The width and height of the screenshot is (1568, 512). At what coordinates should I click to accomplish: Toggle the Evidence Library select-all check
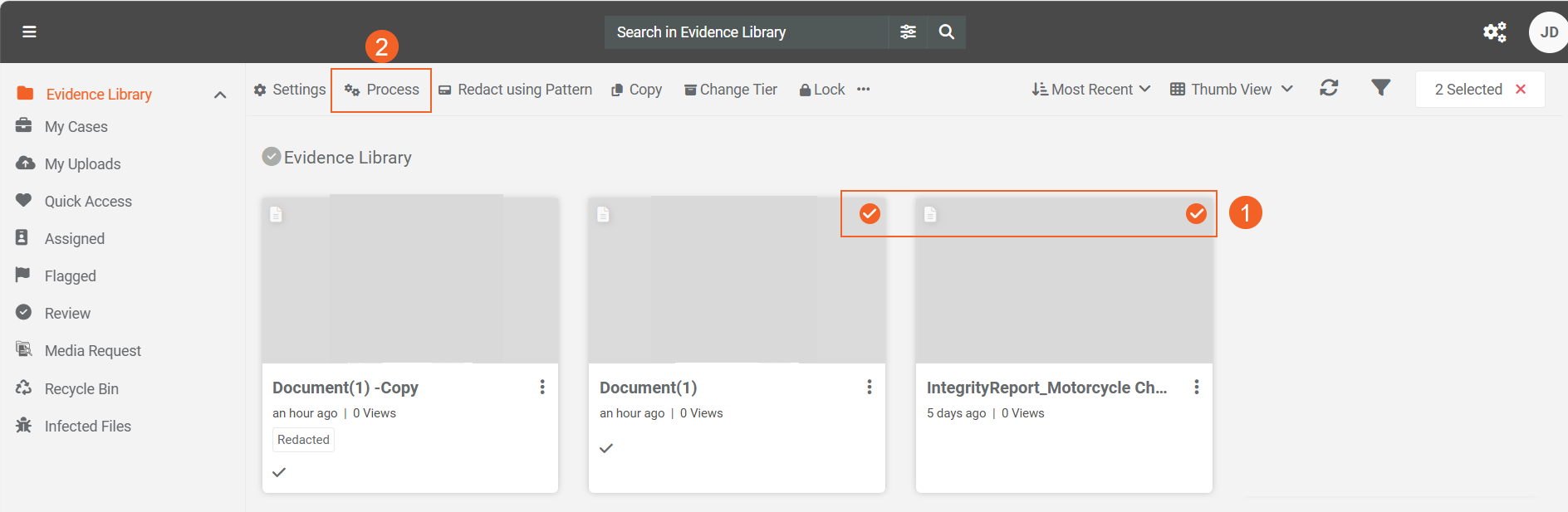[271, 157]
